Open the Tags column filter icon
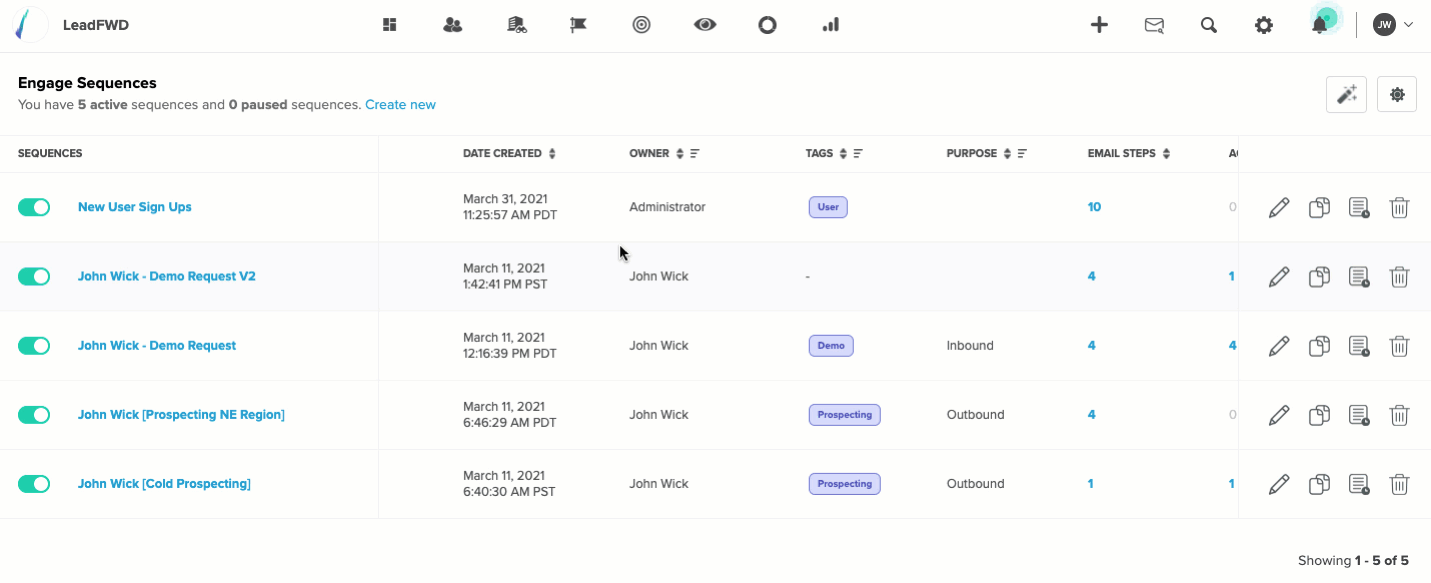Image resolution: width=1431 pixels, height=583 pixels. [858, 154]
